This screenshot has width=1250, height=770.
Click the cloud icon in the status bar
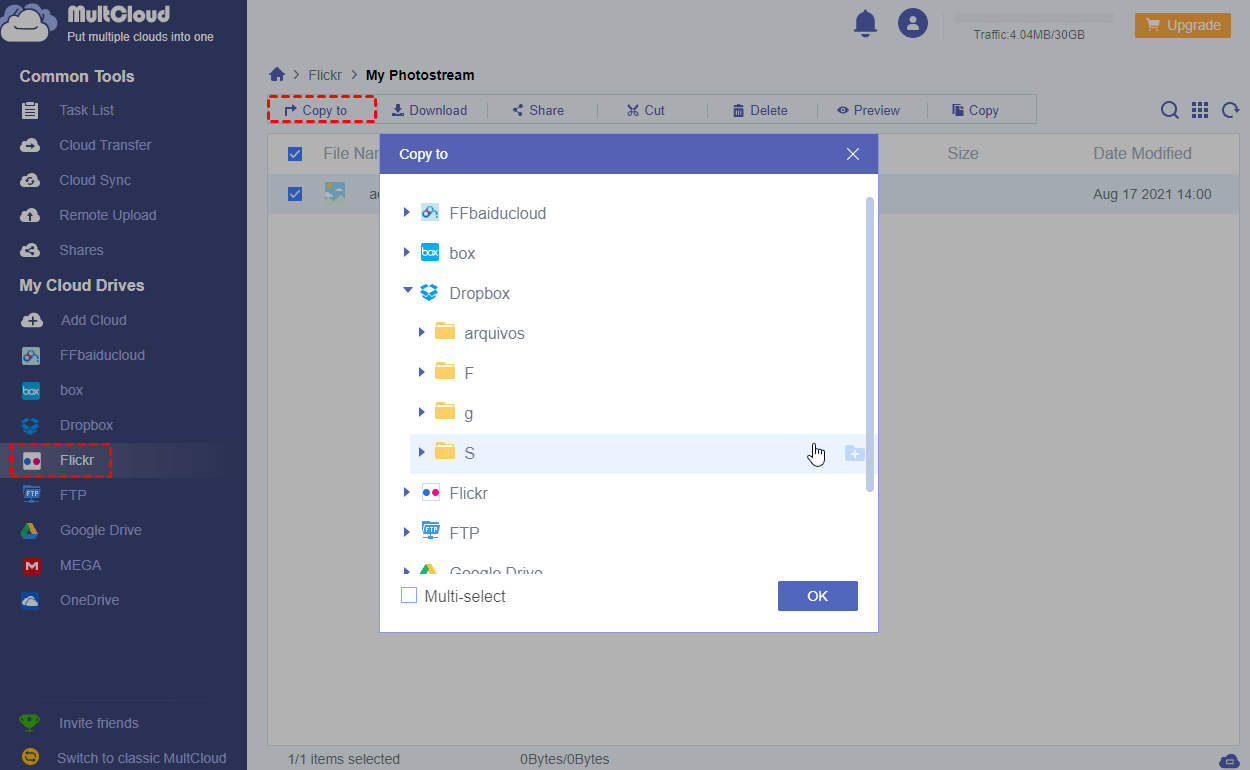click(x=1230, y=761)
